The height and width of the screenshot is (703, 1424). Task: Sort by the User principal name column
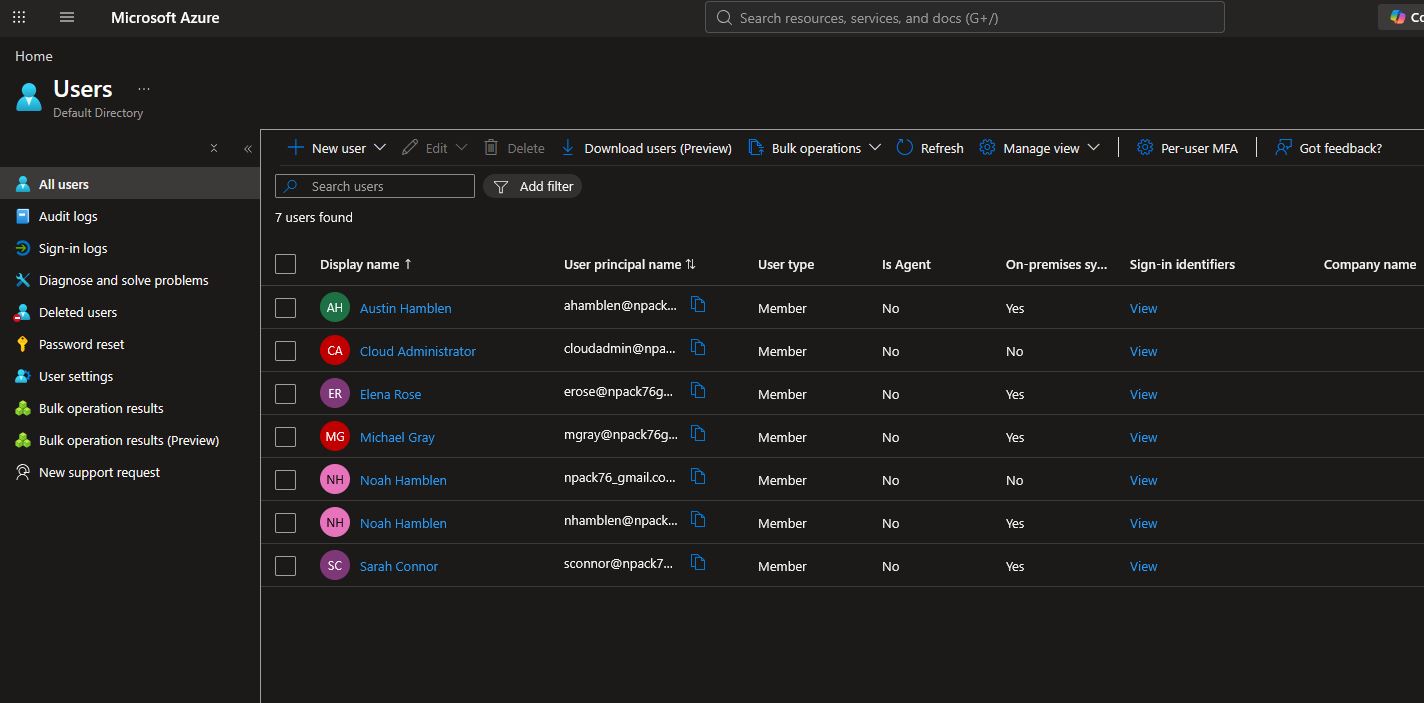630,264
